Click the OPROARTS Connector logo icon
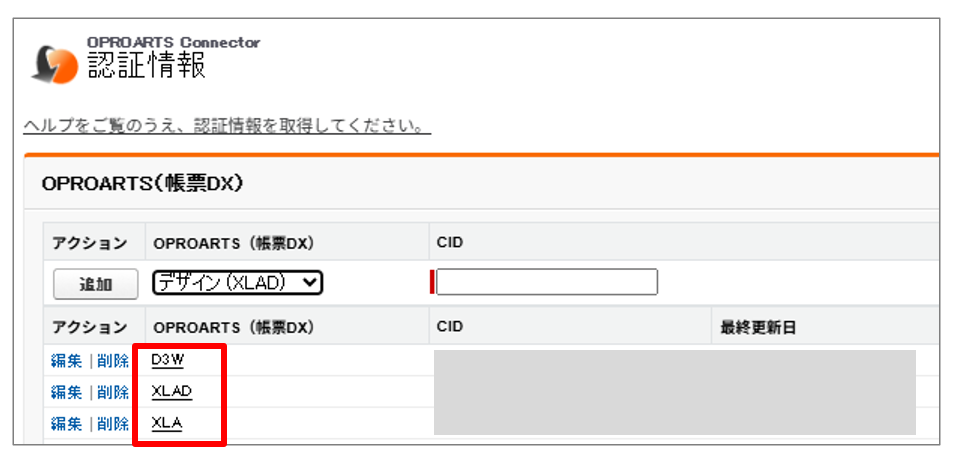 (56, 63)
